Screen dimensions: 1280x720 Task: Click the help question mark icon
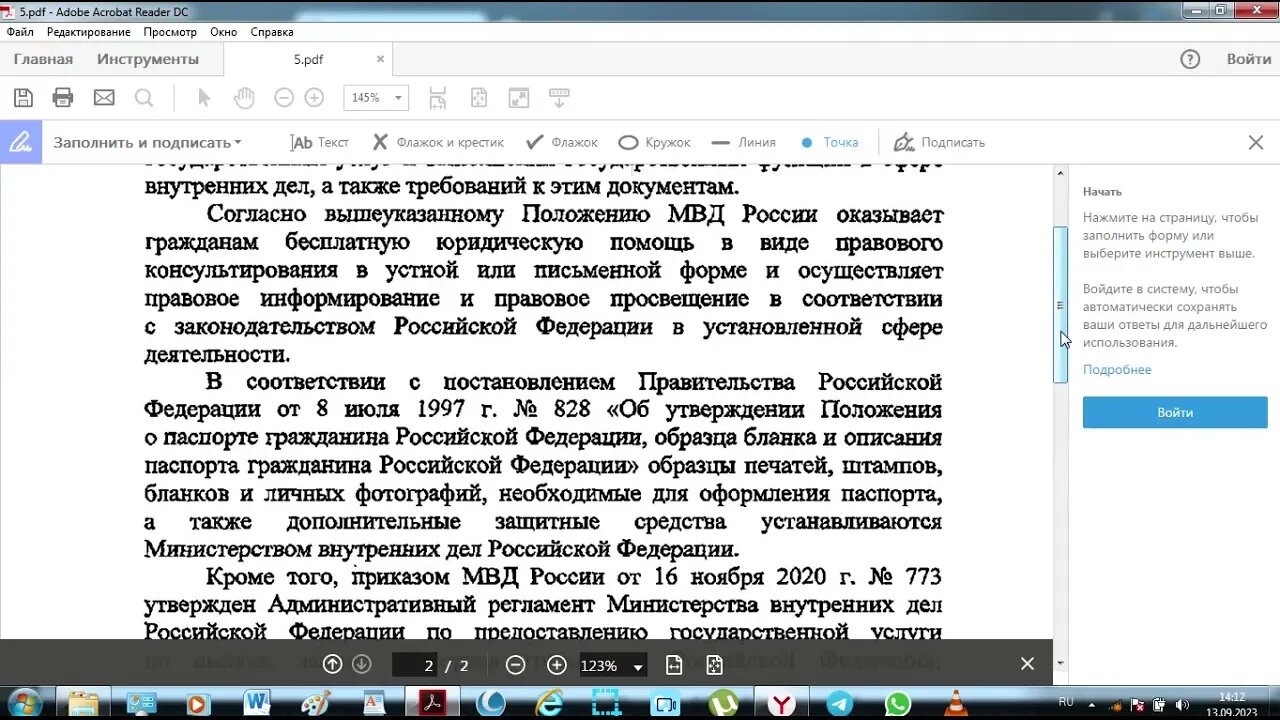point(1190,59)
